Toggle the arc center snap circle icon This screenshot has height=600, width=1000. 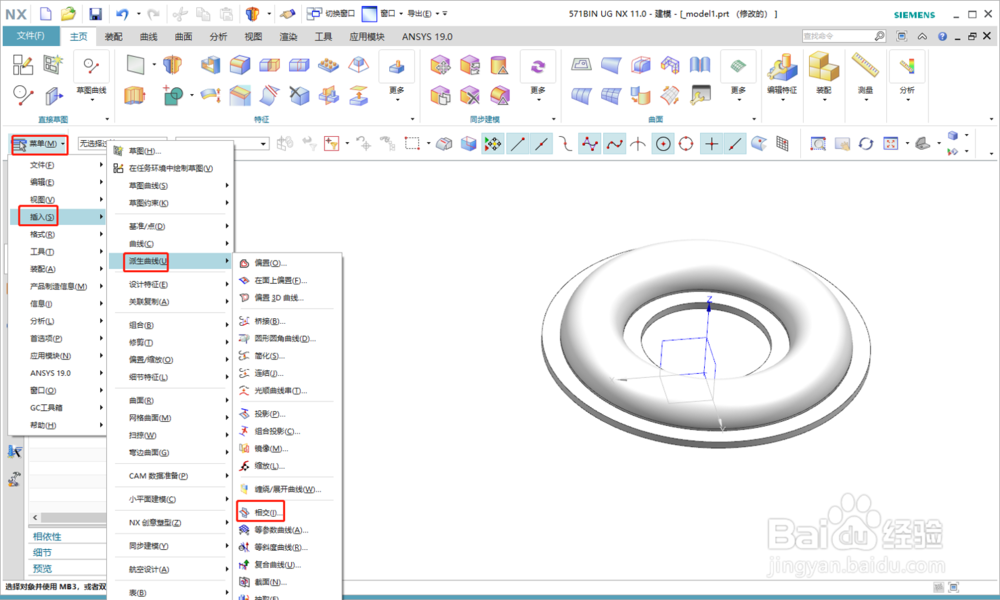663,144
